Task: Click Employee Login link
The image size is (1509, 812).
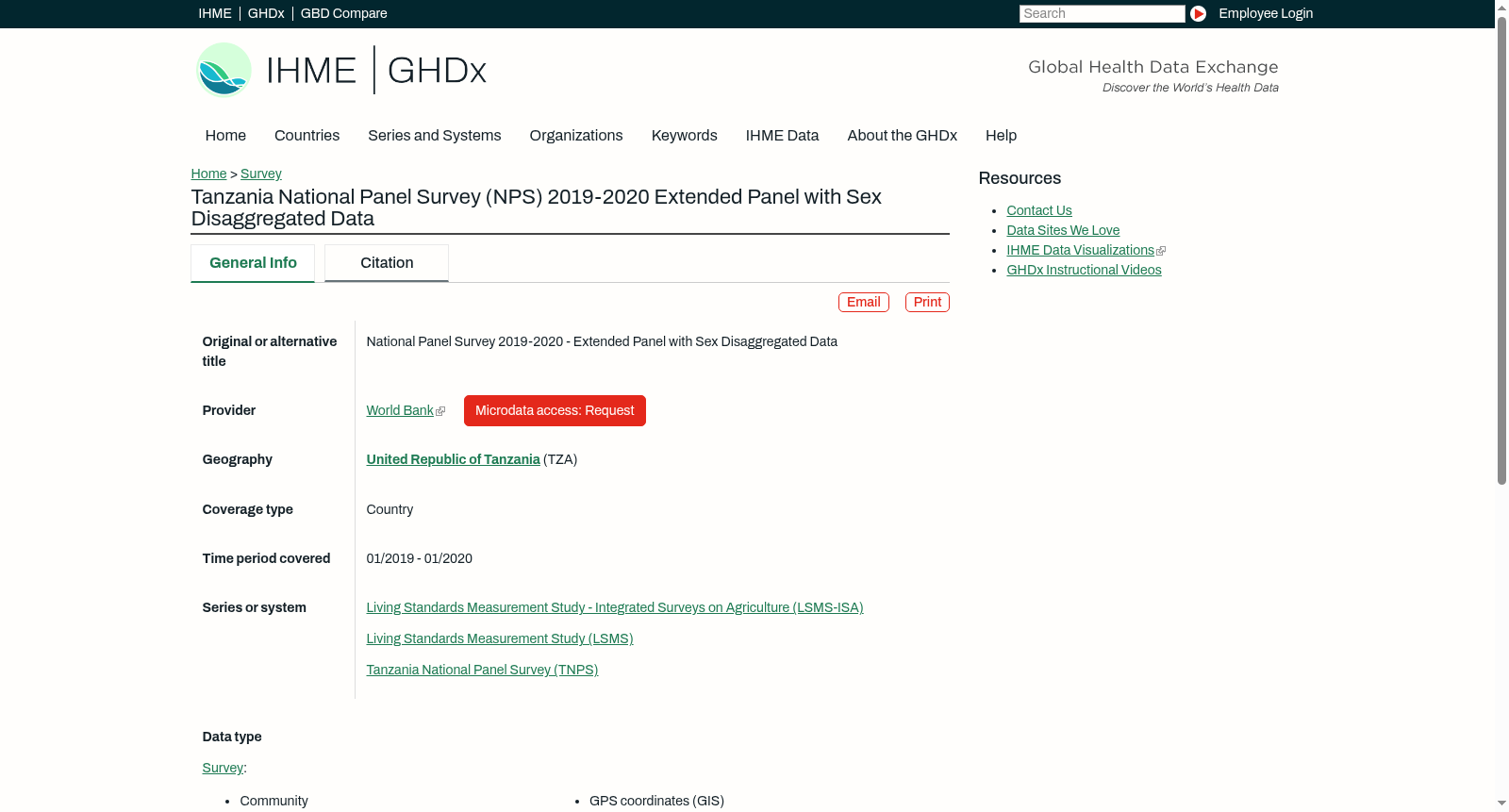Action: pos(1266,13)
